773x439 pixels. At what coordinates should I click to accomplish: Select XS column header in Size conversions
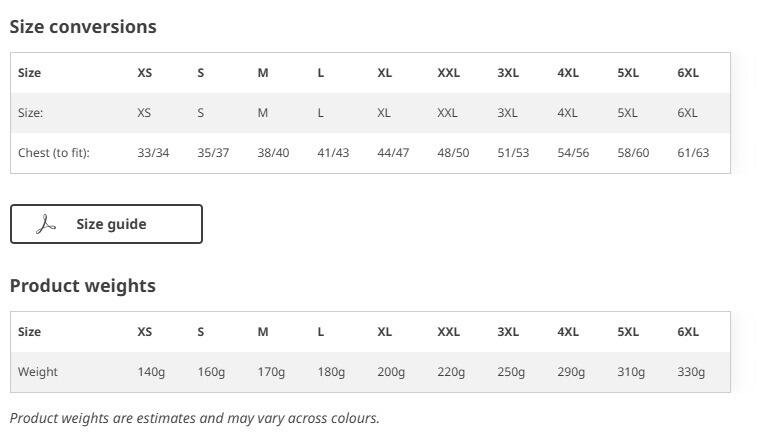click(145, 73)
